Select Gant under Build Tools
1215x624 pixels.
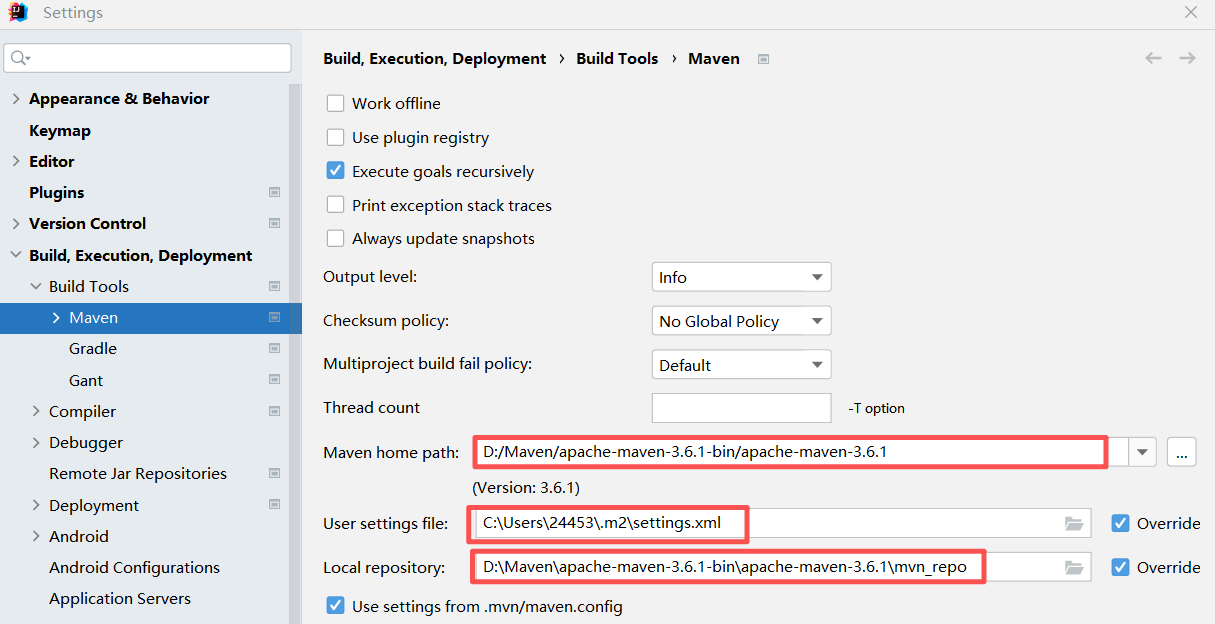click(86, 380)
